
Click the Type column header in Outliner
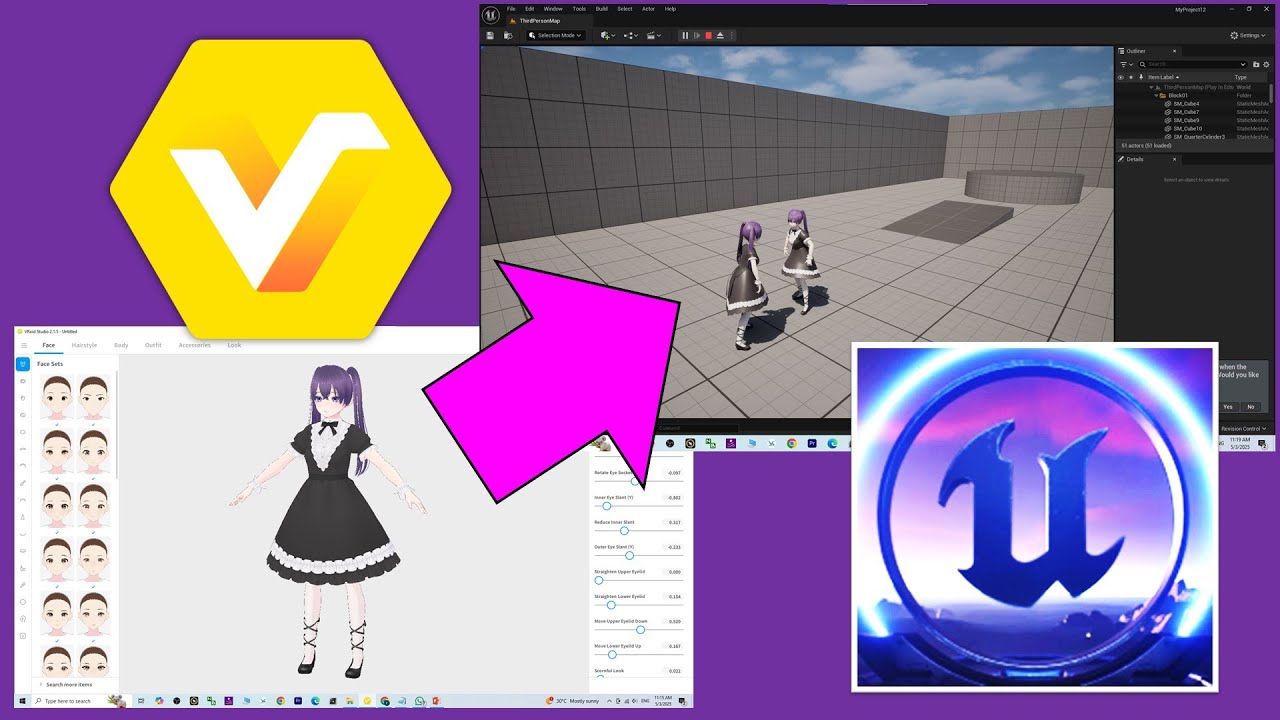(1241, 77)
